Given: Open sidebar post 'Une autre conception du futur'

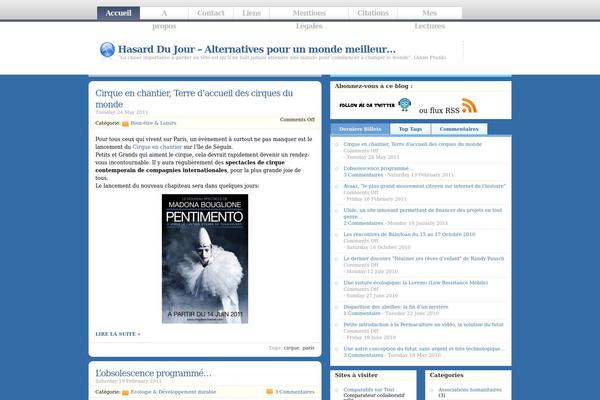Looking at the screenshot, I should click(x=424, y=349).
